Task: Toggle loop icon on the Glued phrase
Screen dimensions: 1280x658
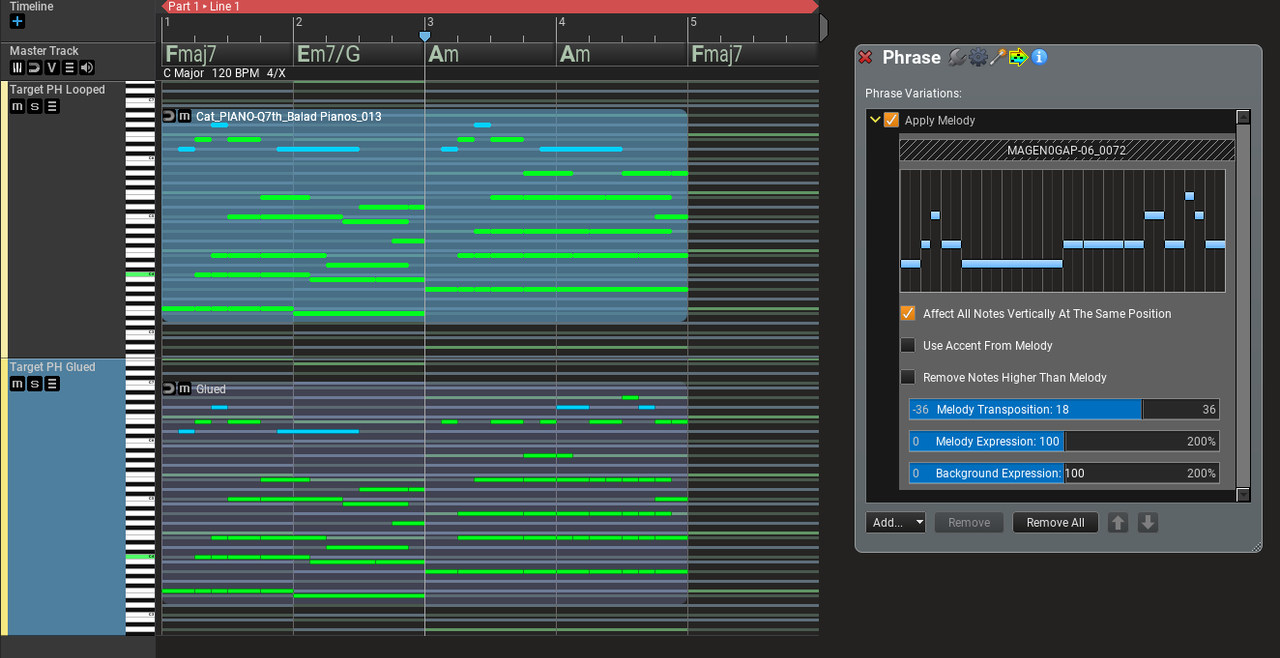Action: (x=169, y=388)
